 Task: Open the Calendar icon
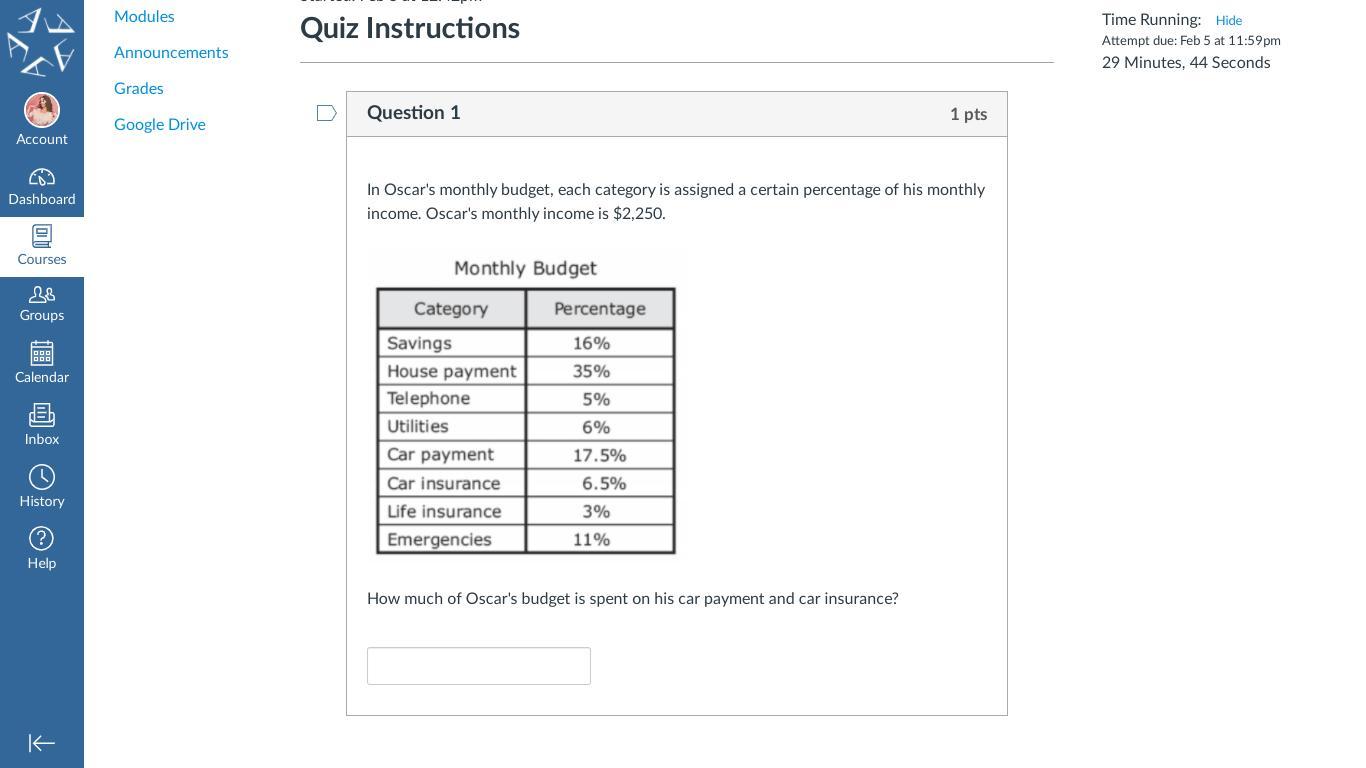[x=42, y=353]
